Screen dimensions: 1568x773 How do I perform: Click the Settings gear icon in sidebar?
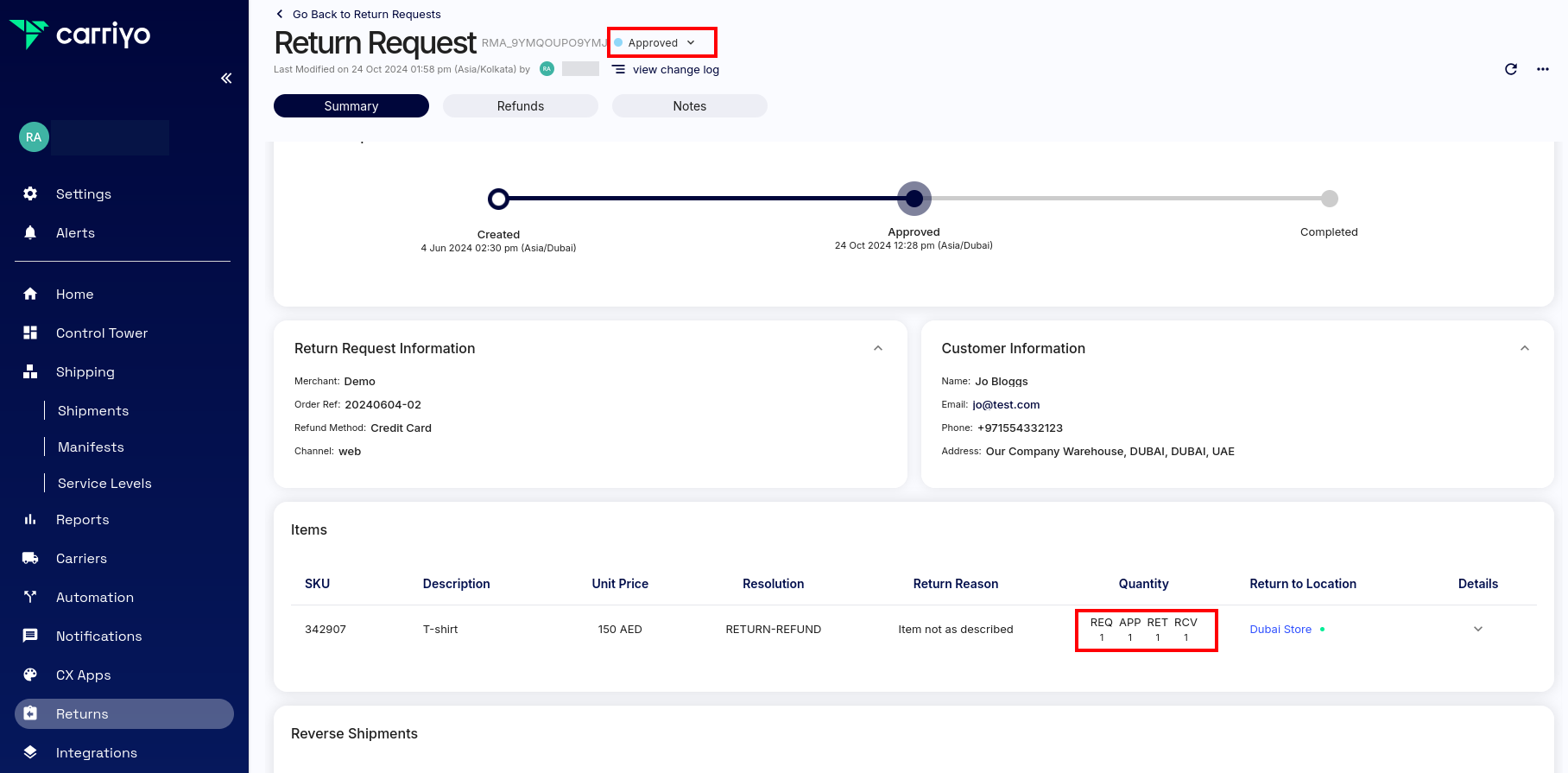30,193
